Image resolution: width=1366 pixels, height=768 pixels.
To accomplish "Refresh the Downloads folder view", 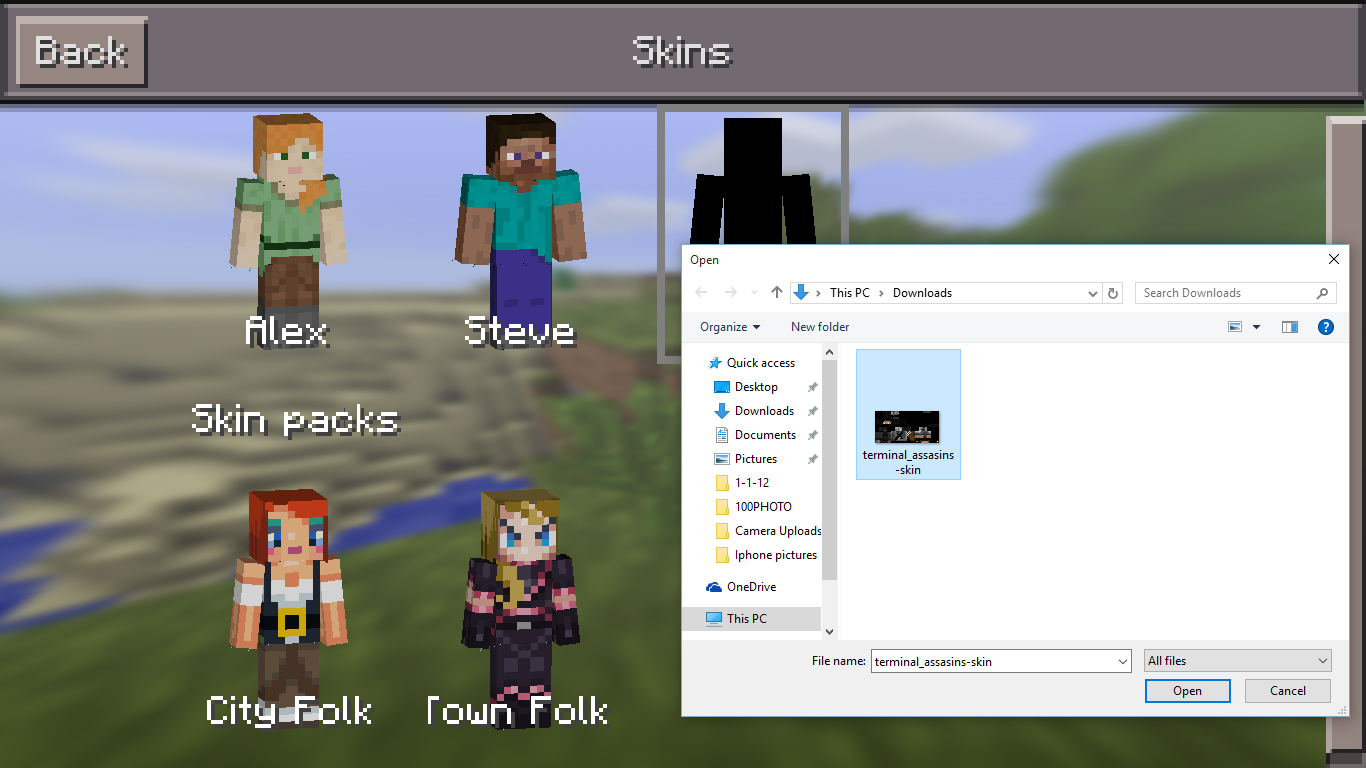I will pos(1113,293).
